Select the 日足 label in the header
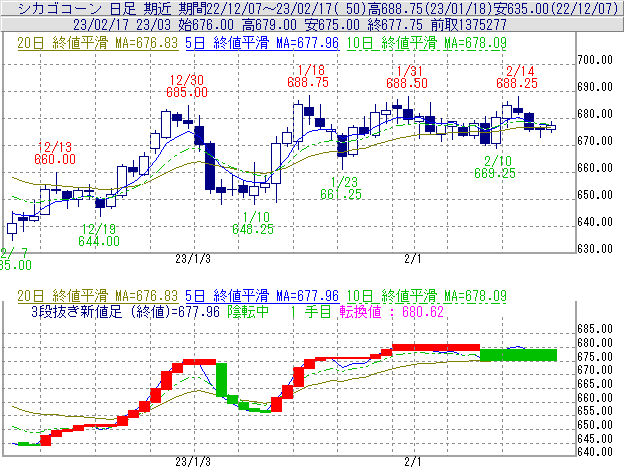 123,8
